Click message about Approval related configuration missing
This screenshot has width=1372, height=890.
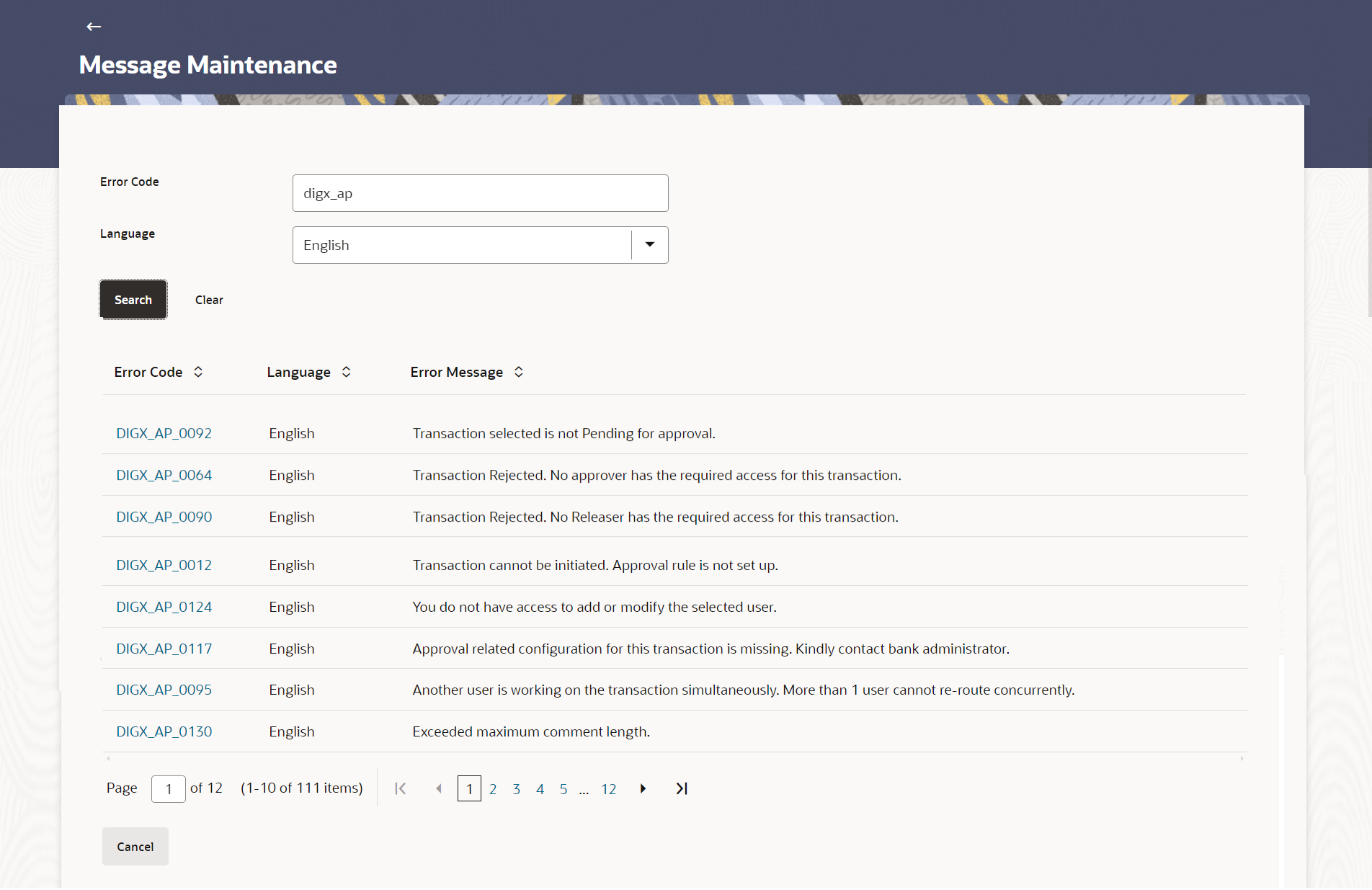[711, 649]
